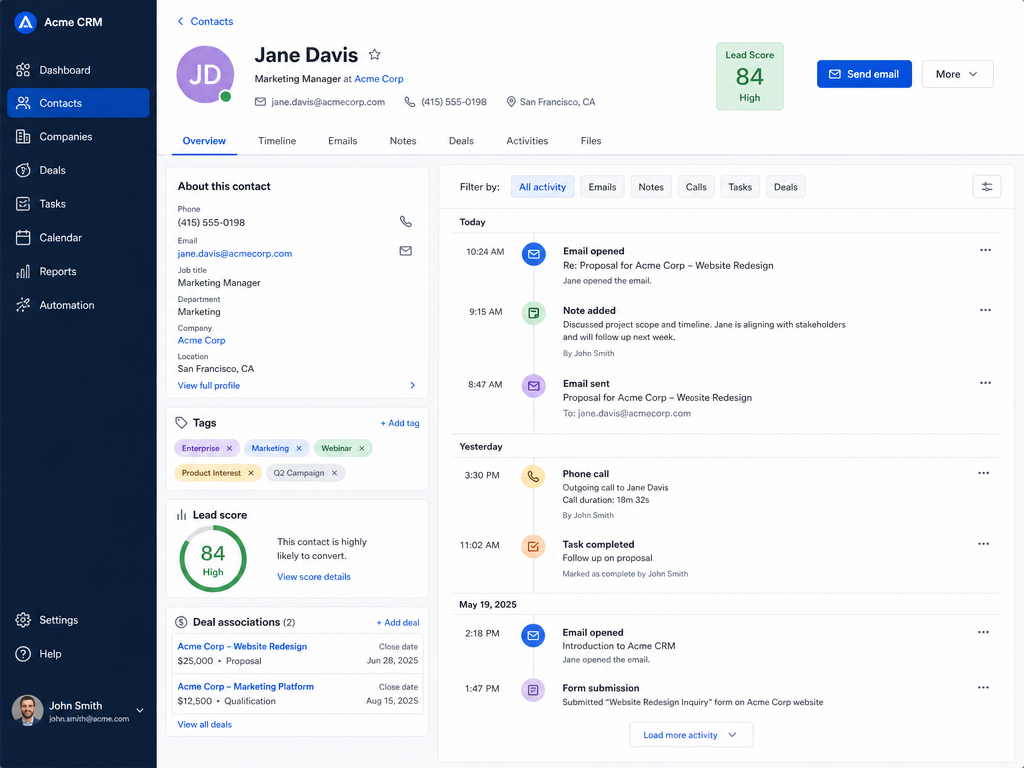Expand the More dropdown button
The height and width of the screenshot is (768, 1024).
[957, 74]
